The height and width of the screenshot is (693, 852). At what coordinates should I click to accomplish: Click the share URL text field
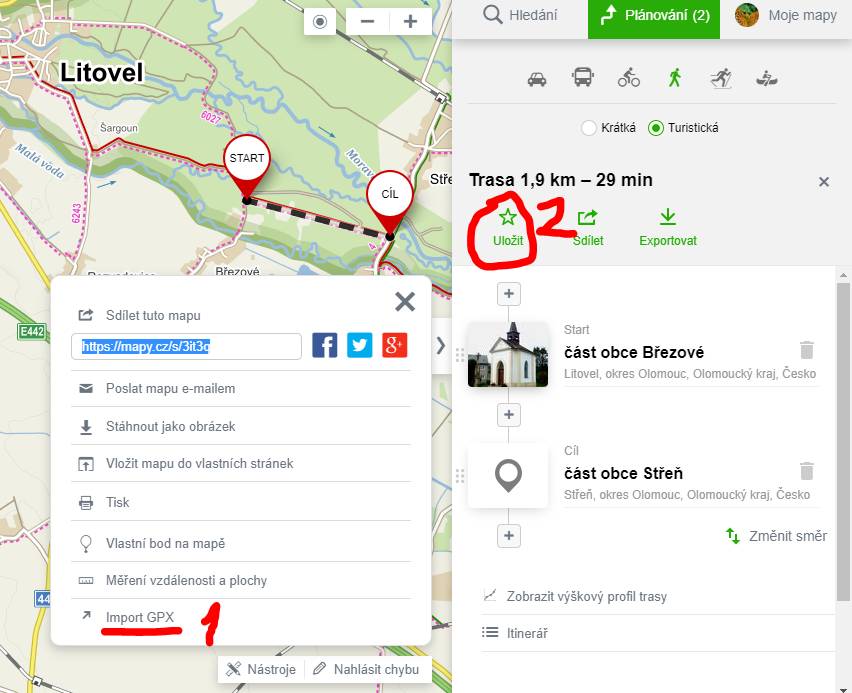pyautogui.click(x=186, y=346)
